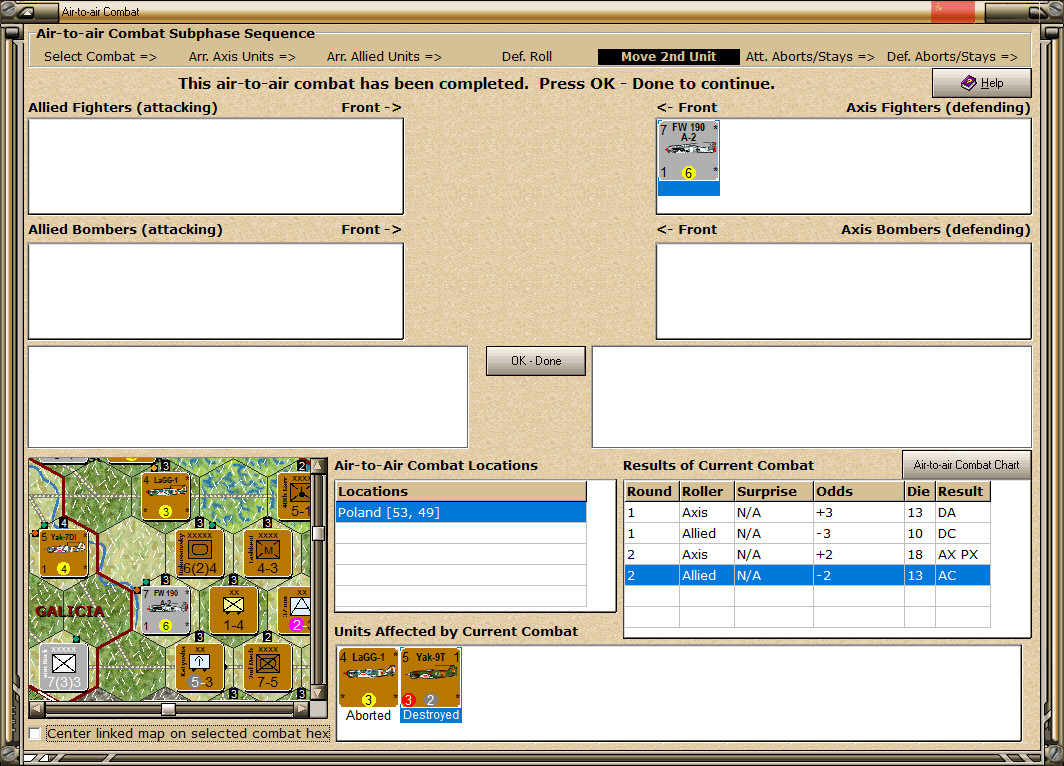Click the Def. Aborts/Stays subphase step

click(x=952, y=57)
